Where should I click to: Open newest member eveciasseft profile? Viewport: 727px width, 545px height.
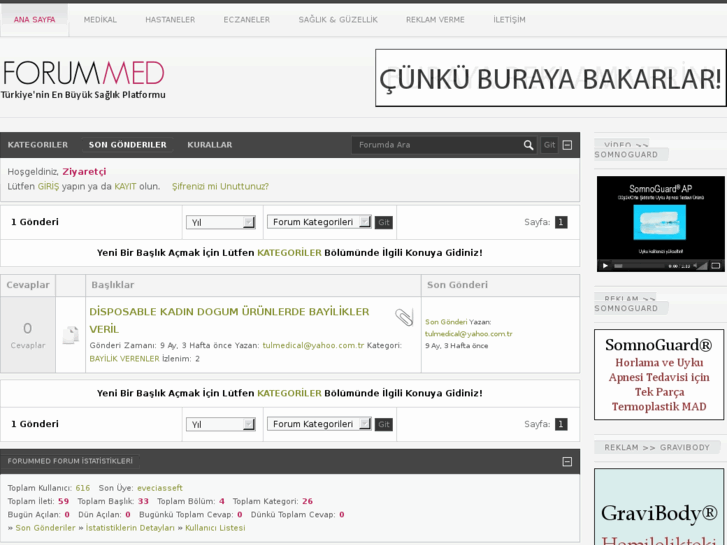159,488
